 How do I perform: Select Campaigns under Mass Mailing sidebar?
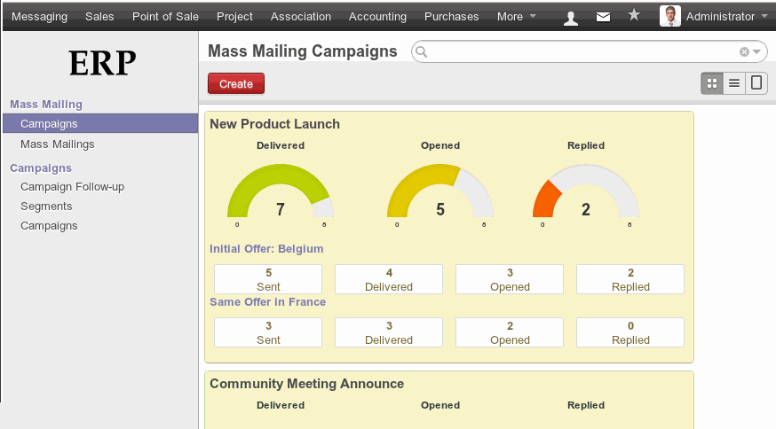pos(100,124)
